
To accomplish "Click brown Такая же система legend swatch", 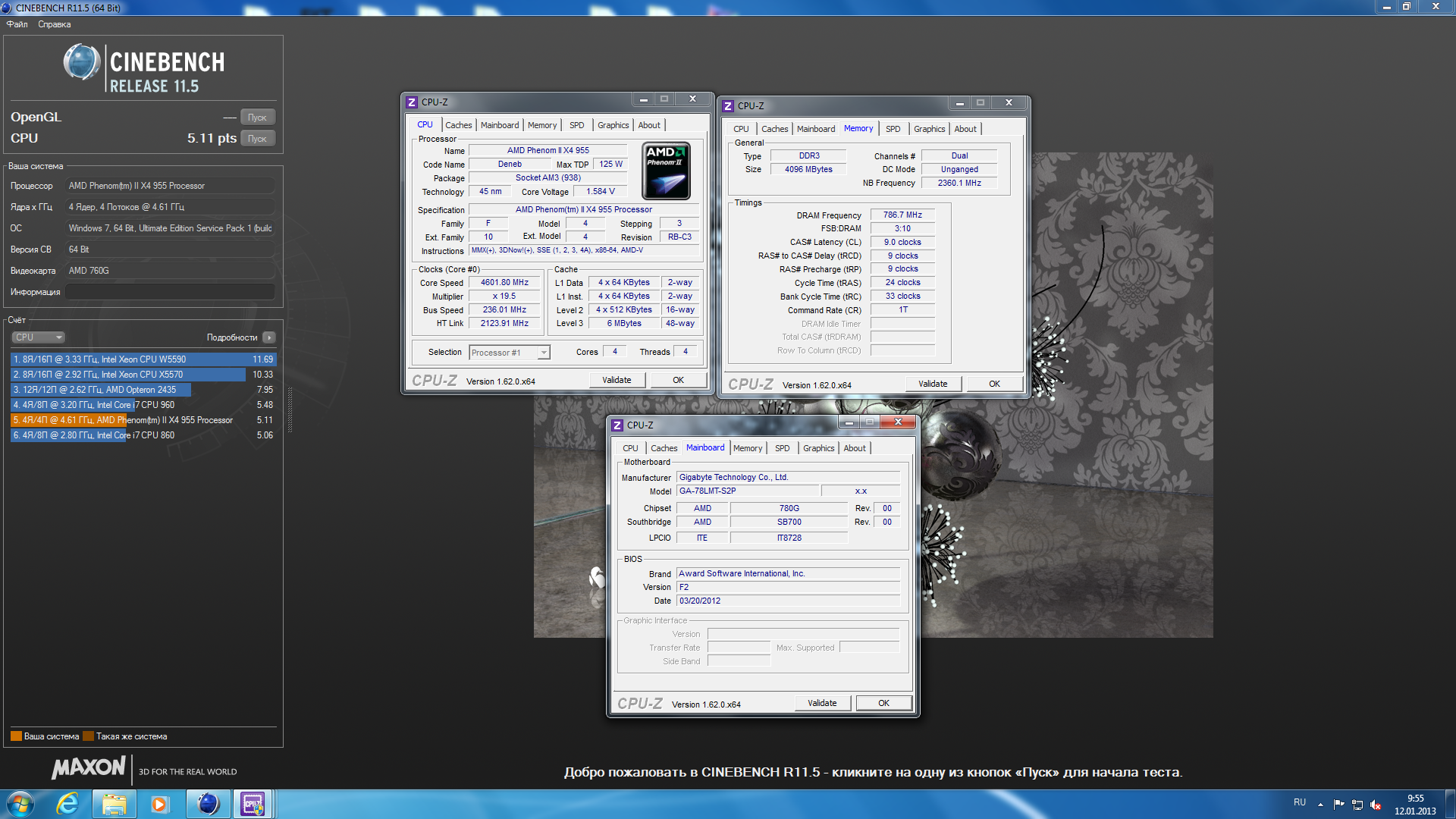I will (88, 736).
